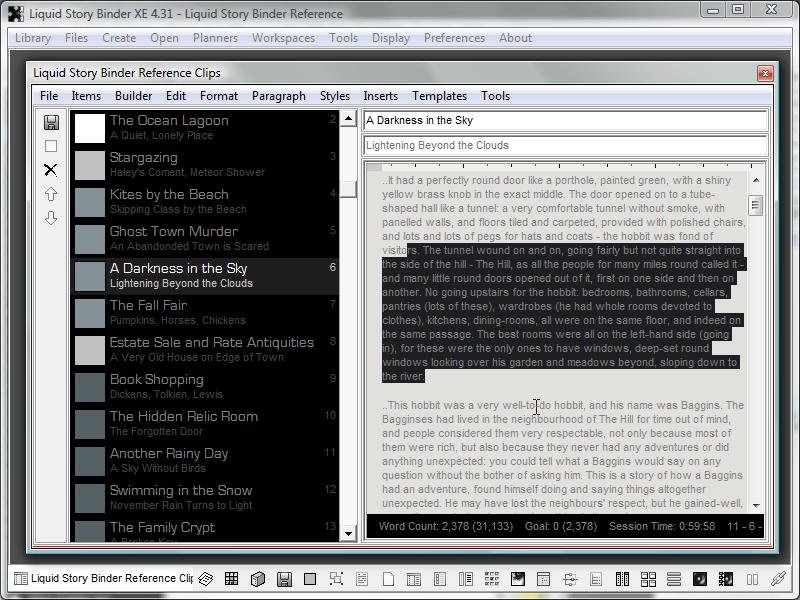Click the clip list scroll down arrow
The image size is (800, 600).
pos(349,534)
